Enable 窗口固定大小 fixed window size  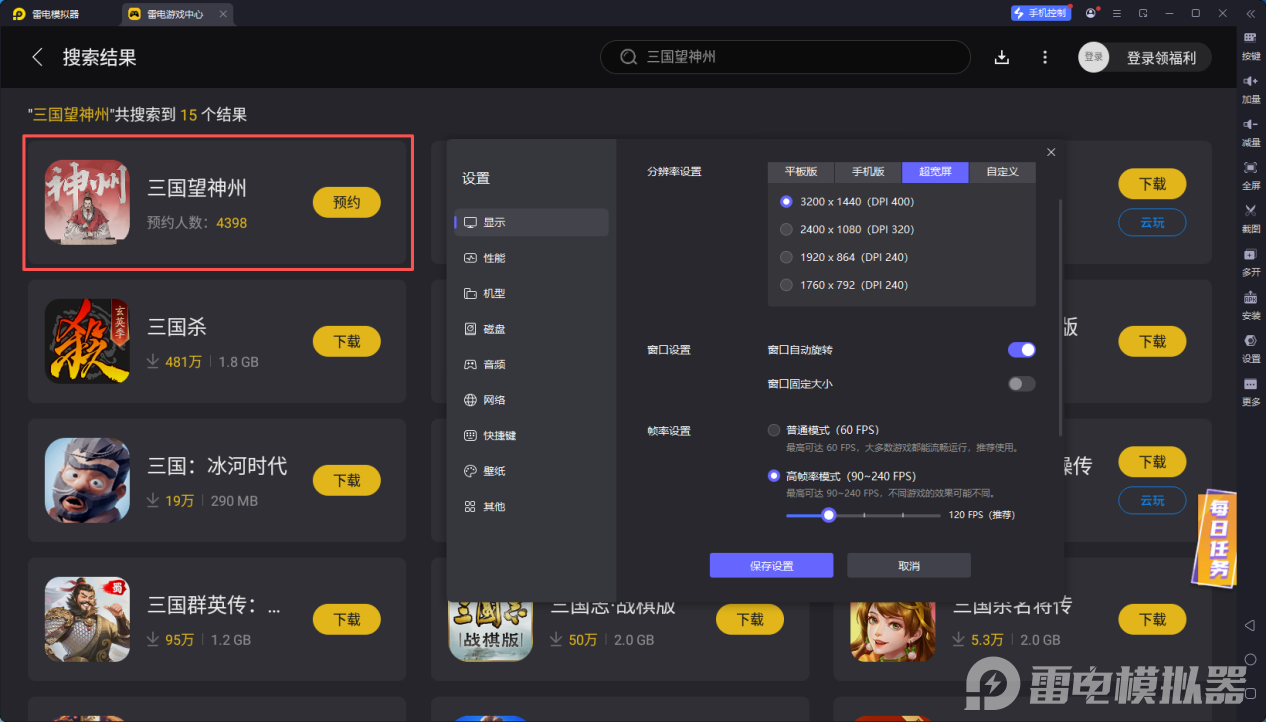click(x=1021, y=383)
